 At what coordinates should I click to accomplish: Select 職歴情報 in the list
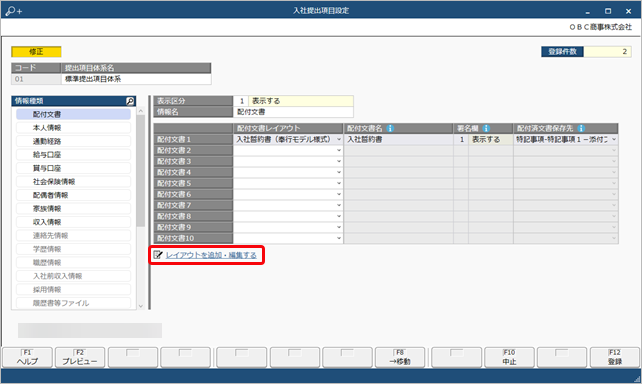(73, 263)
